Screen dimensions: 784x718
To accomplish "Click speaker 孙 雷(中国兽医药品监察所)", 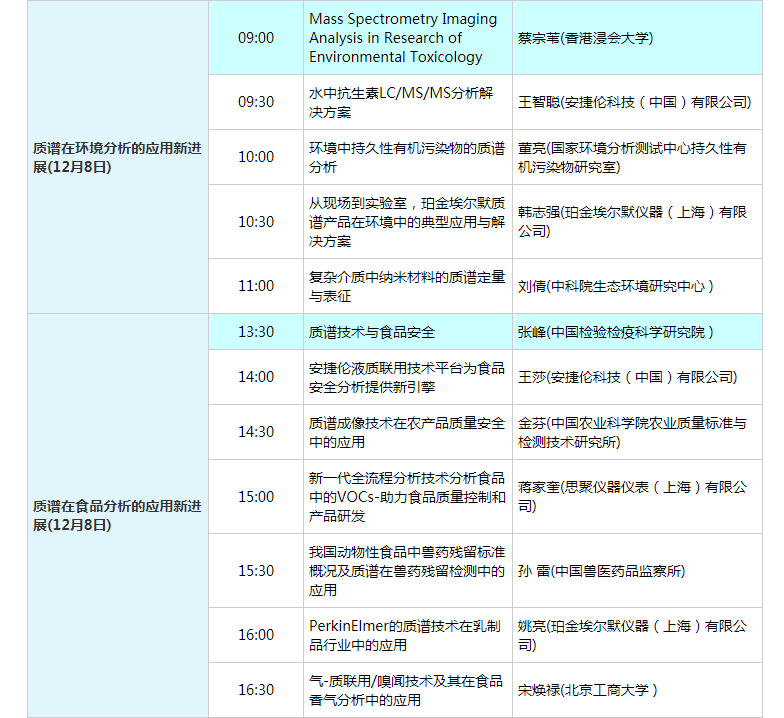I will (x=601, y=571).
